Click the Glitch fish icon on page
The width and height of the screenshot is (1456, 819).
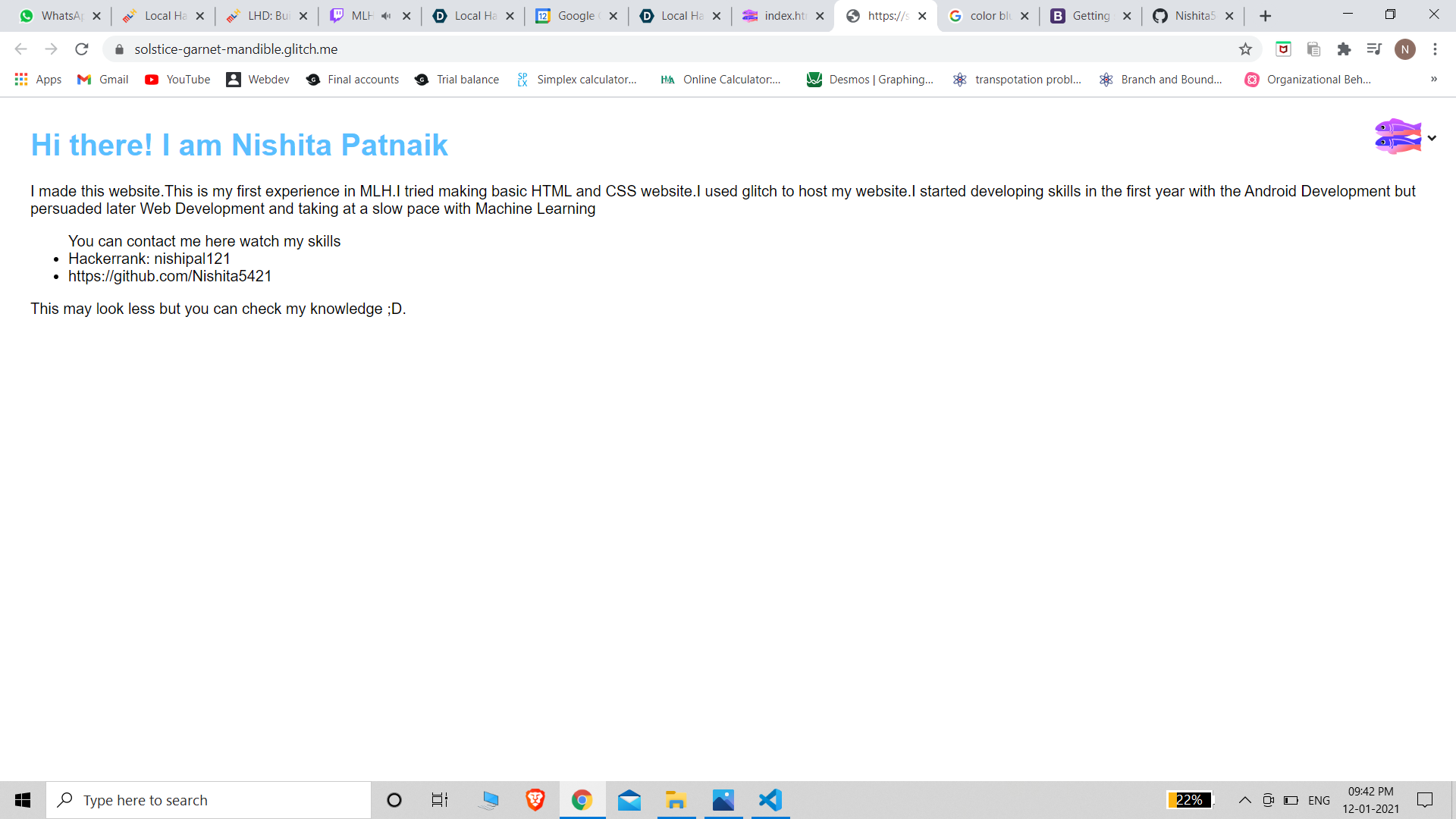[1397, 136]
